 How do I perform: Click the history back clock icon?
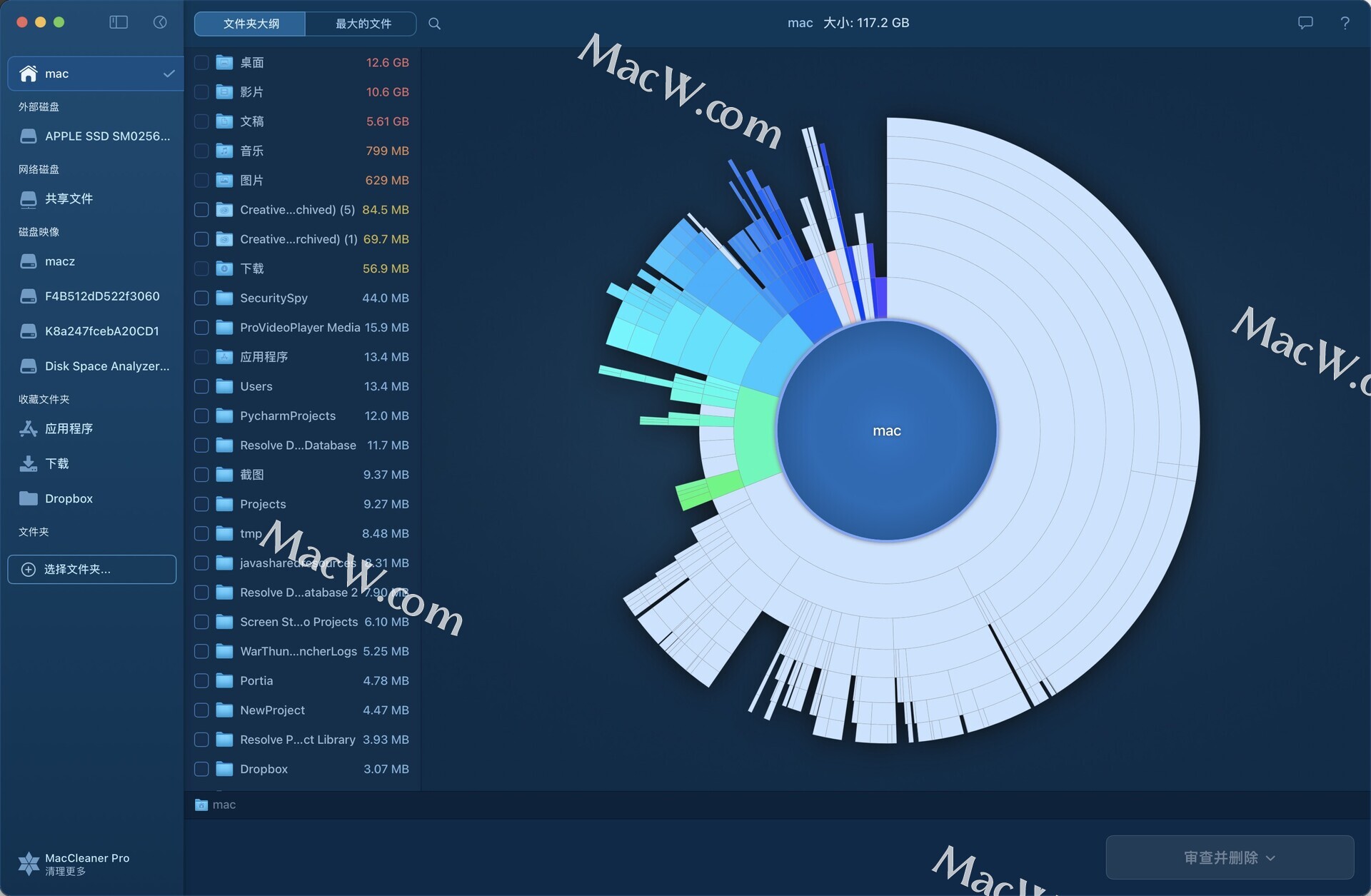pyautogui.click(x=160, y=23)
